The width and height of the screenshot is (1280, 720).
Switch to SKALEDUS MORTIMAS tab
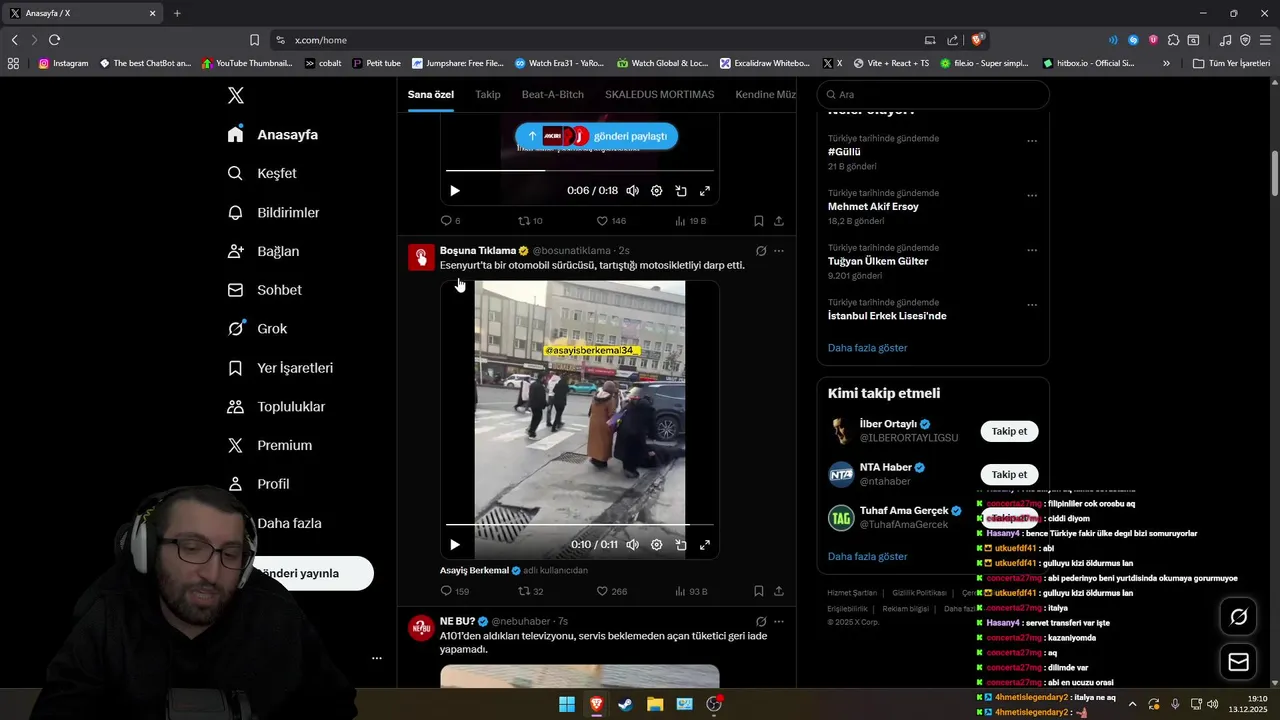click(x=659, y=94)
